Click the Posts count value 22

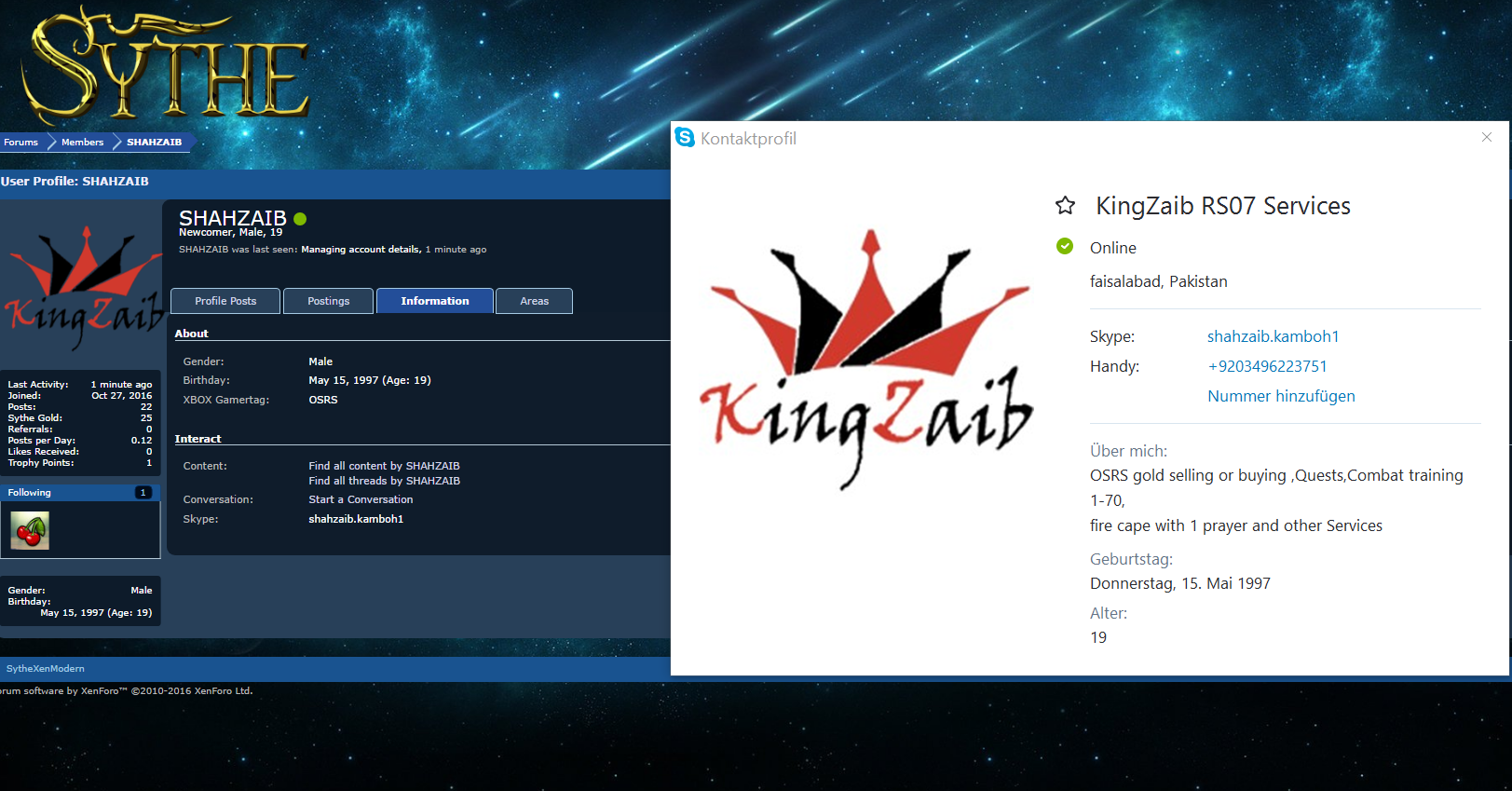146,407
